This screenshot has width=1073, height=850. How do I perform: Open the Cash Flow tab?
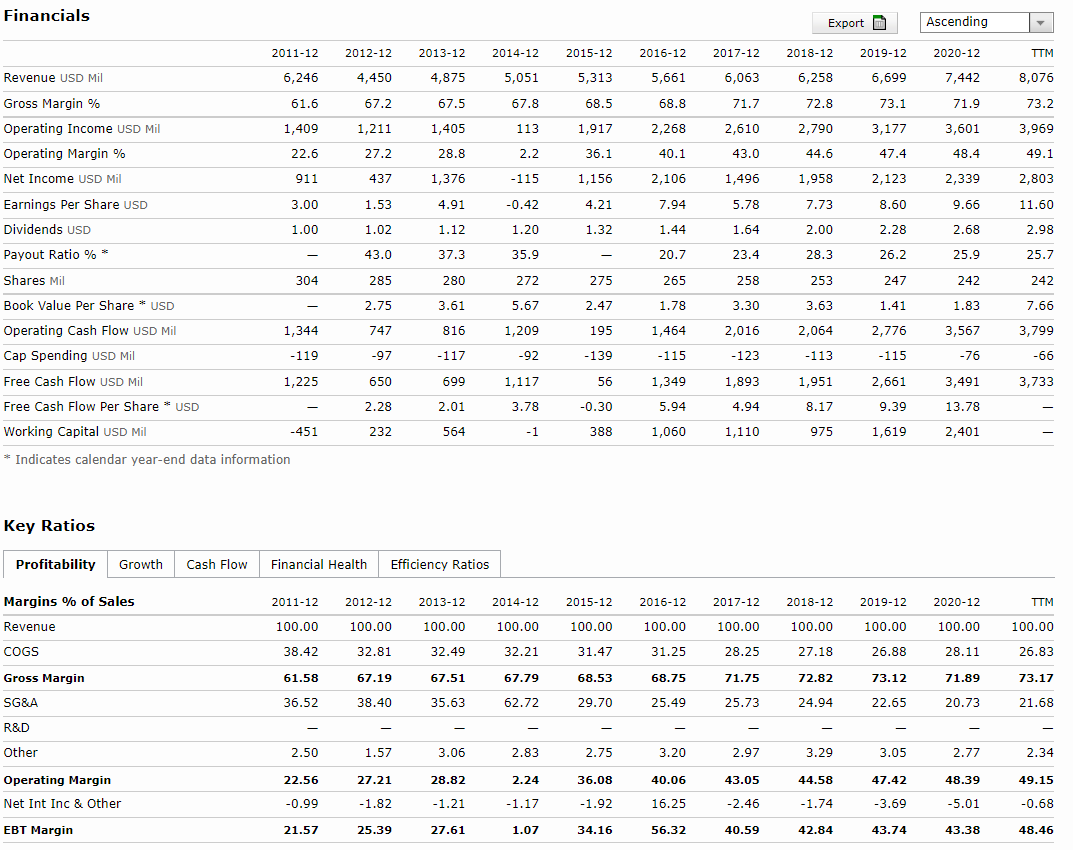[x=217, y=565]
